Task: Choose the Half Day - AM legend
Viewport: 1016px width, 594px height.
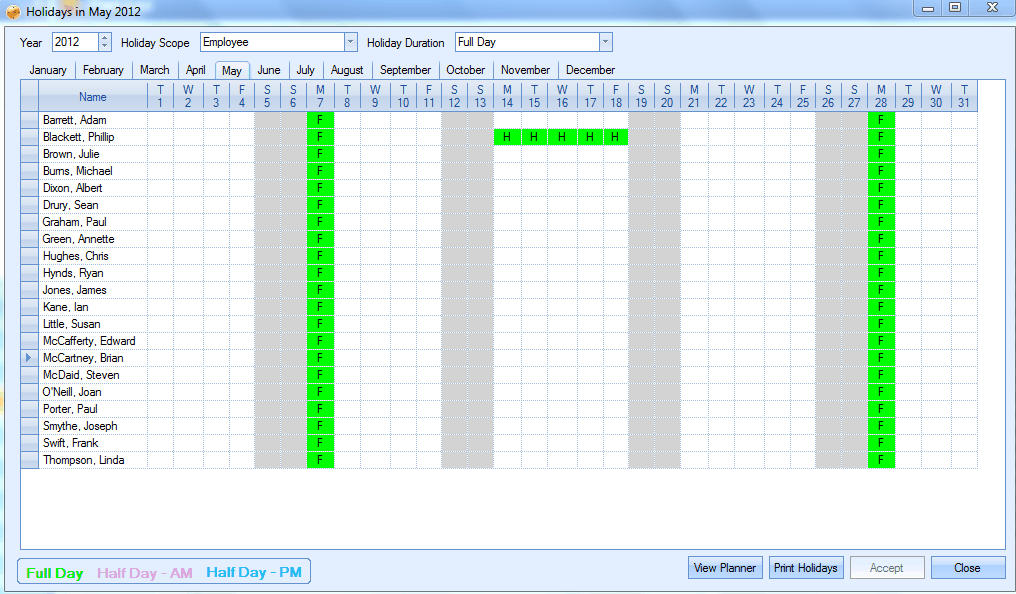Action: tap(145, 573)
